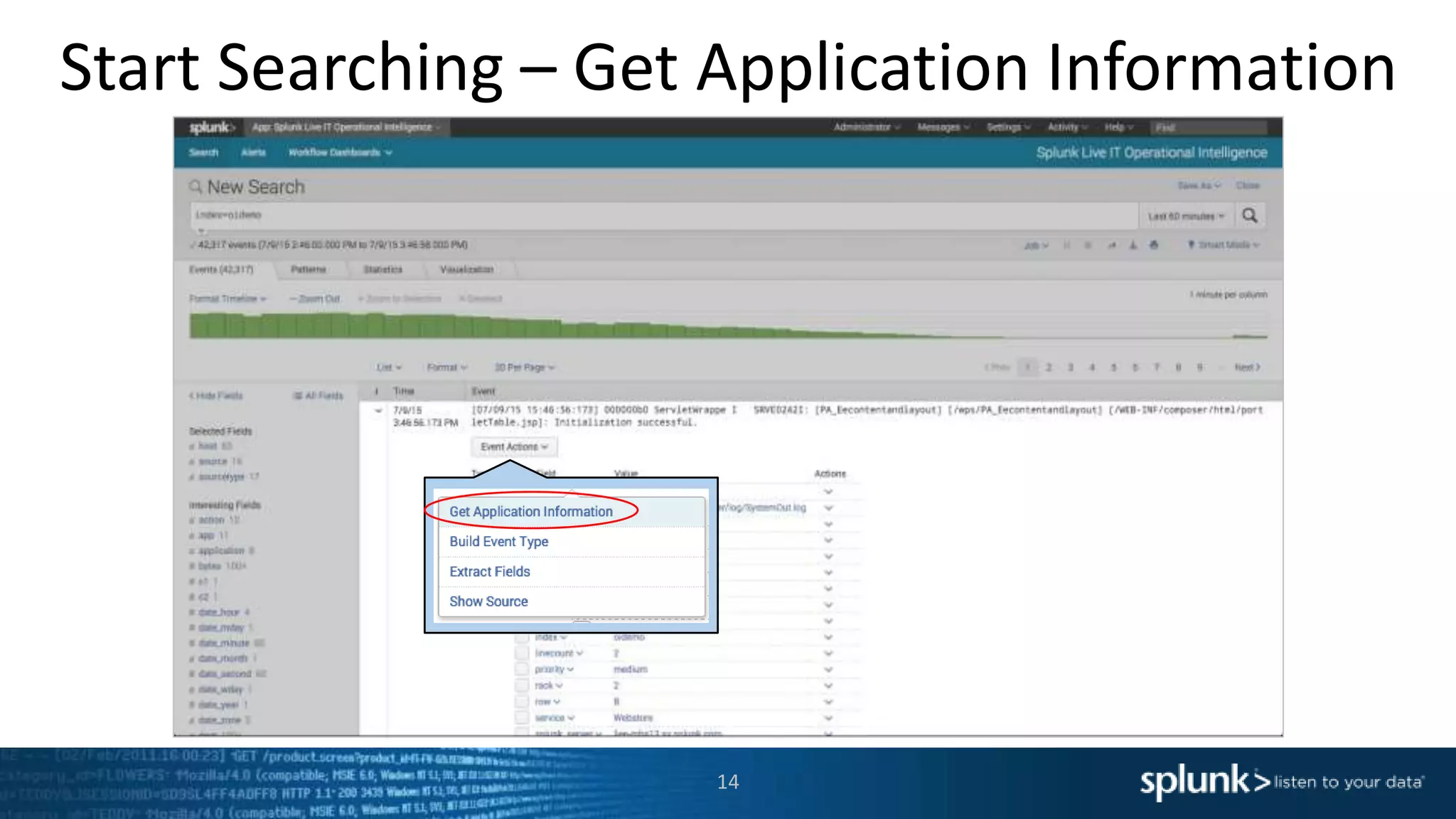Open the Smart Mode dropdown
The width and height of the screenshot is (1456, 819).
point(1224,245)
